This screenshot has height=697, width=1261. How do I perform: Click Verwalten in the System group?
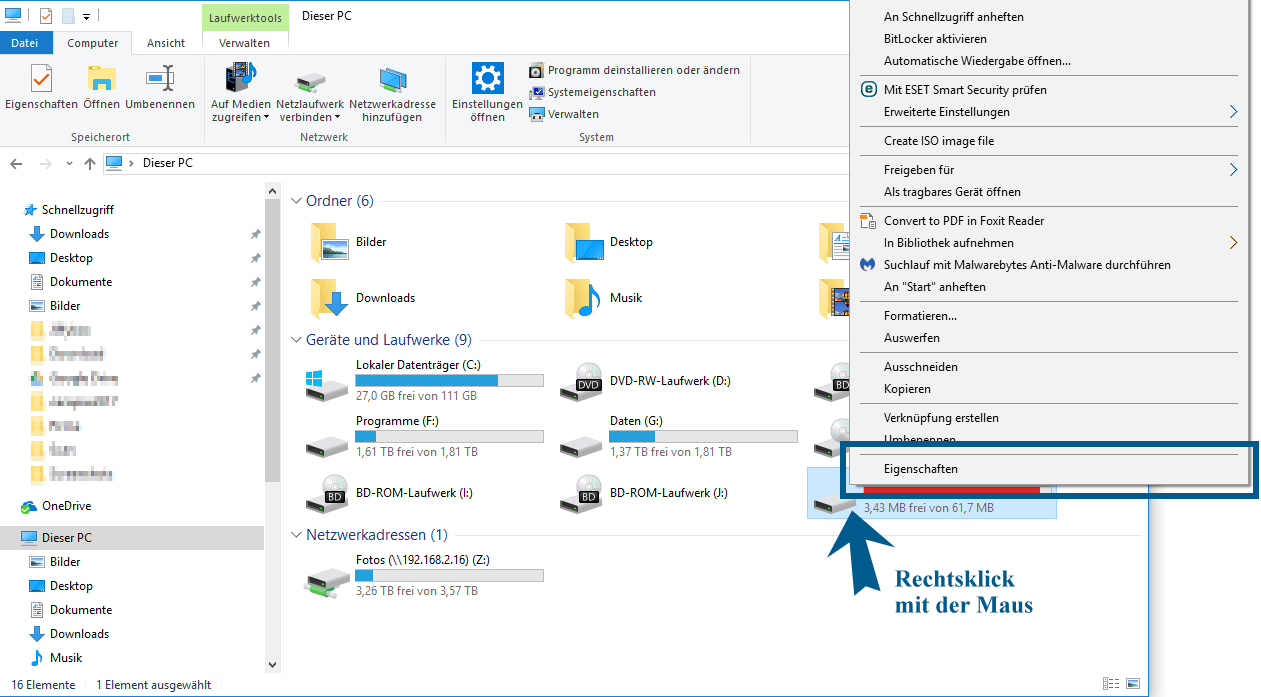pos(565,114)
